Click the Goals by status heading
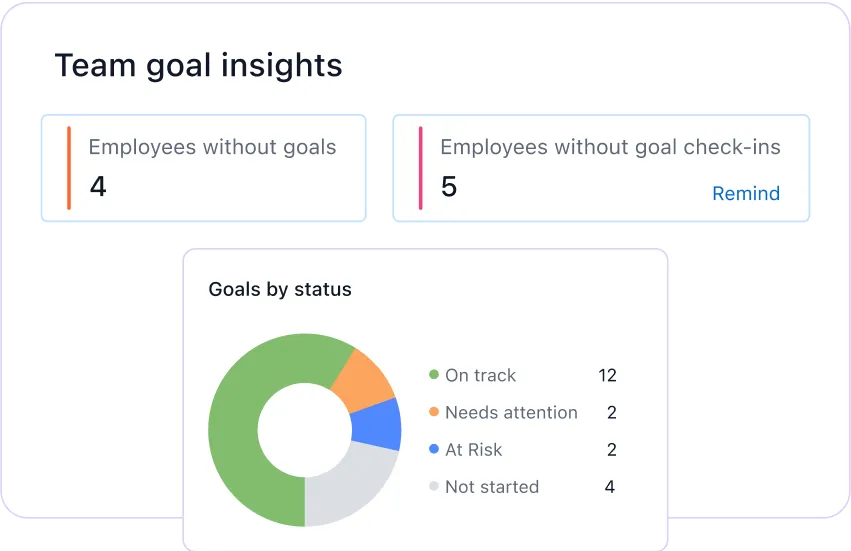 280,290
